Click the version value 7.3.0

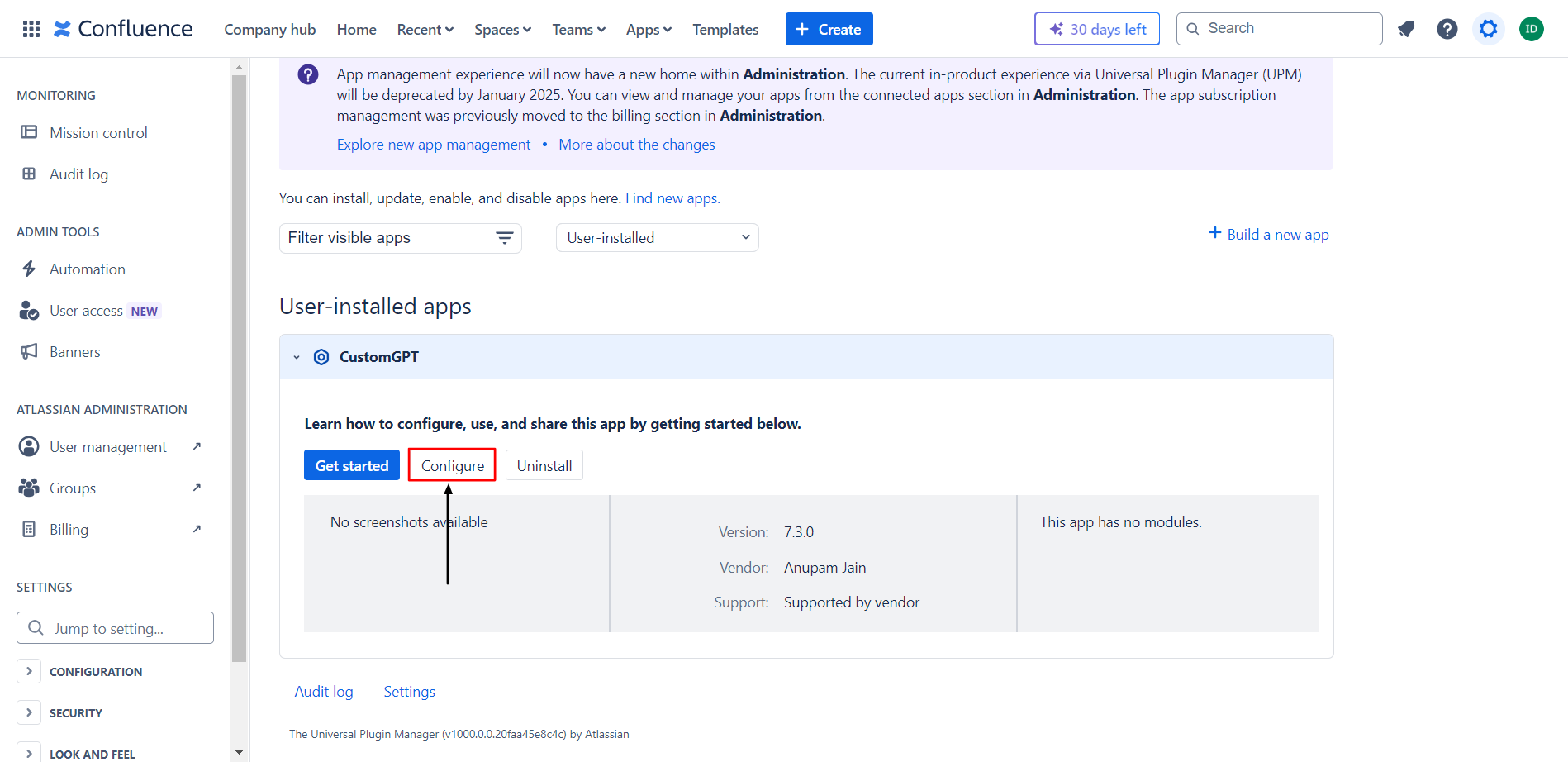tap(799, 532)
